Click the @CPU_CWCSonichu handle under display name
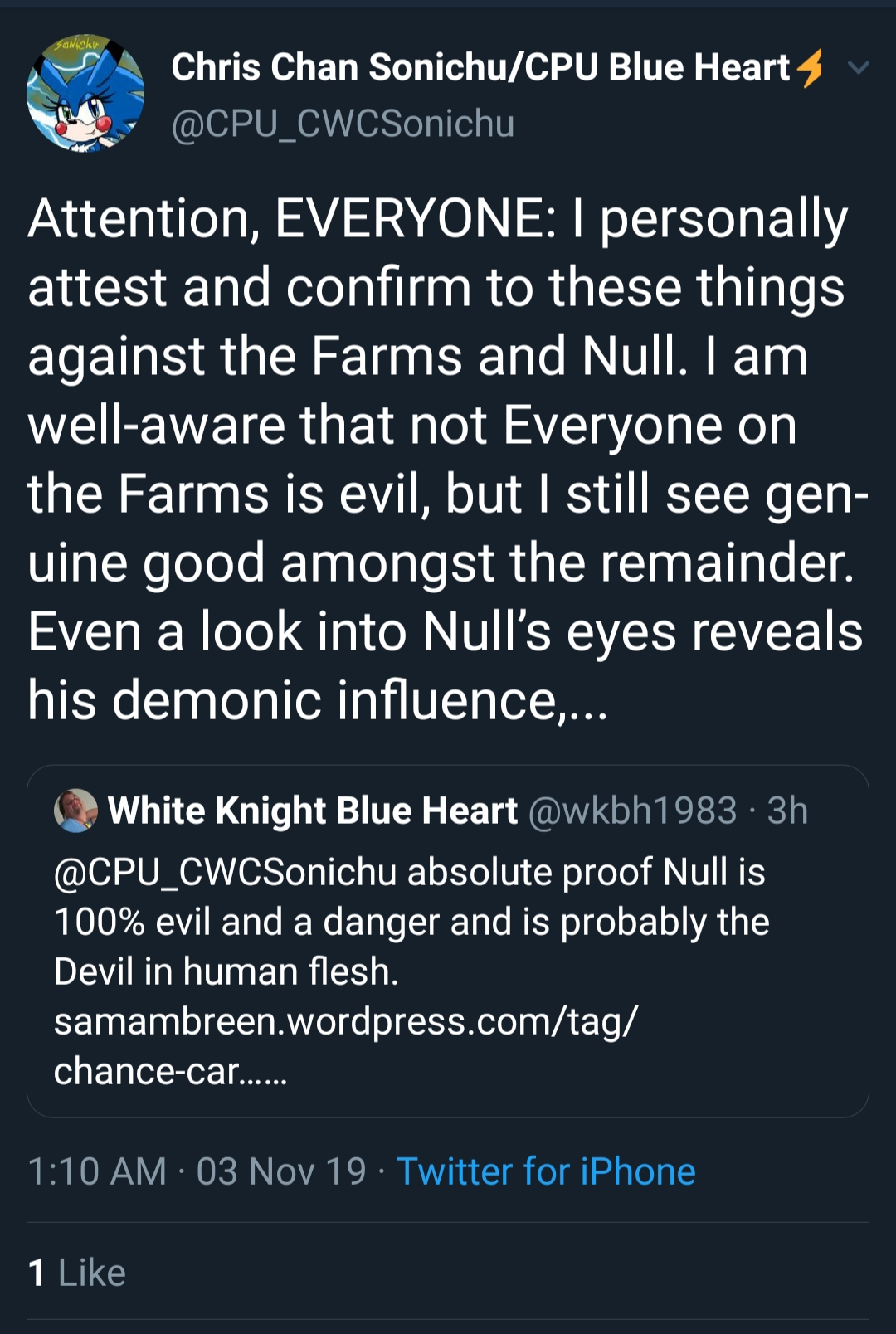This screenshot has height=1334, width=896. click(x=343, y=124)
